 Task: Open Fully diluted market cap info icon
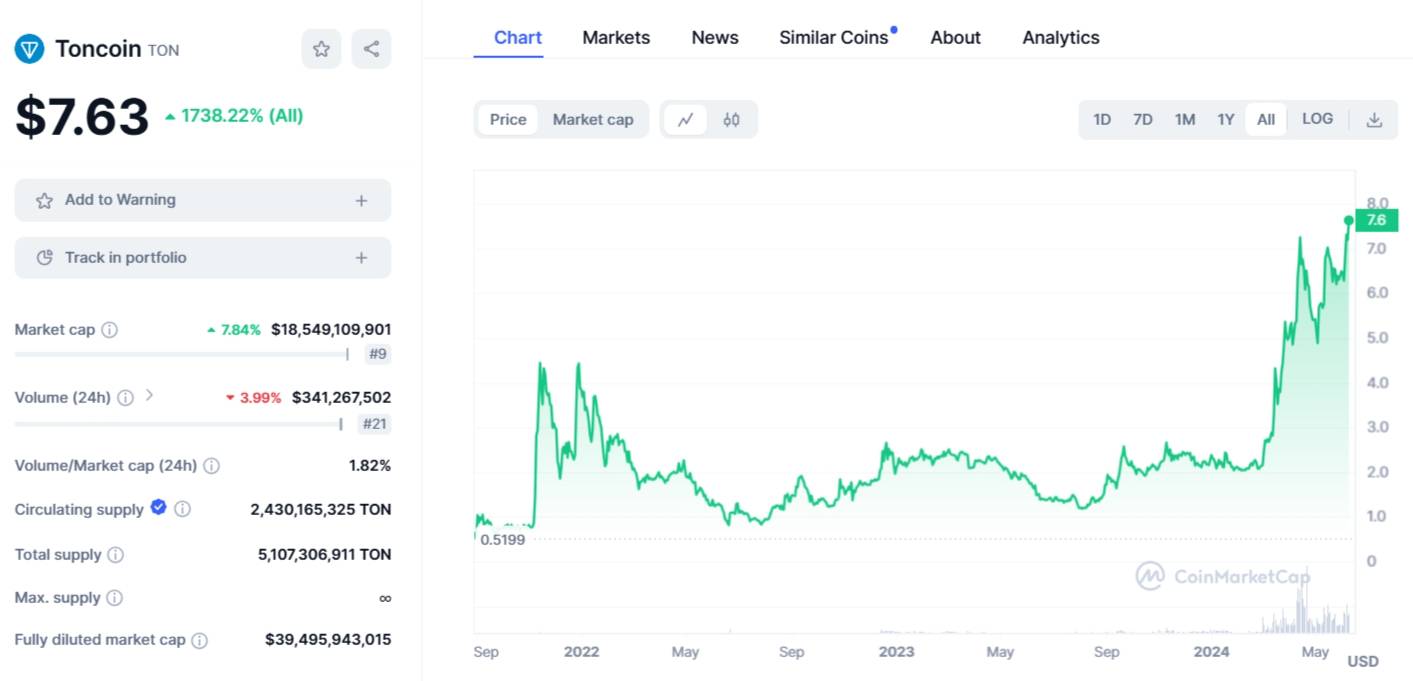click(x=200, y=640)
